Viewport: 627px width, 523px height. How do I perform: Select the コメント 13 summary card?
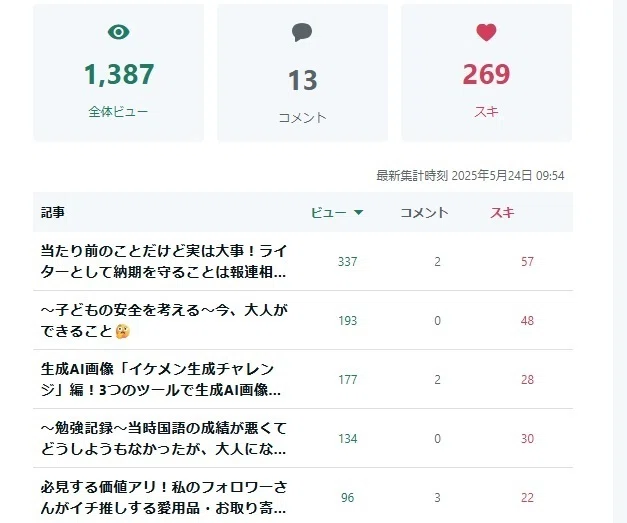tap(302, 73)
